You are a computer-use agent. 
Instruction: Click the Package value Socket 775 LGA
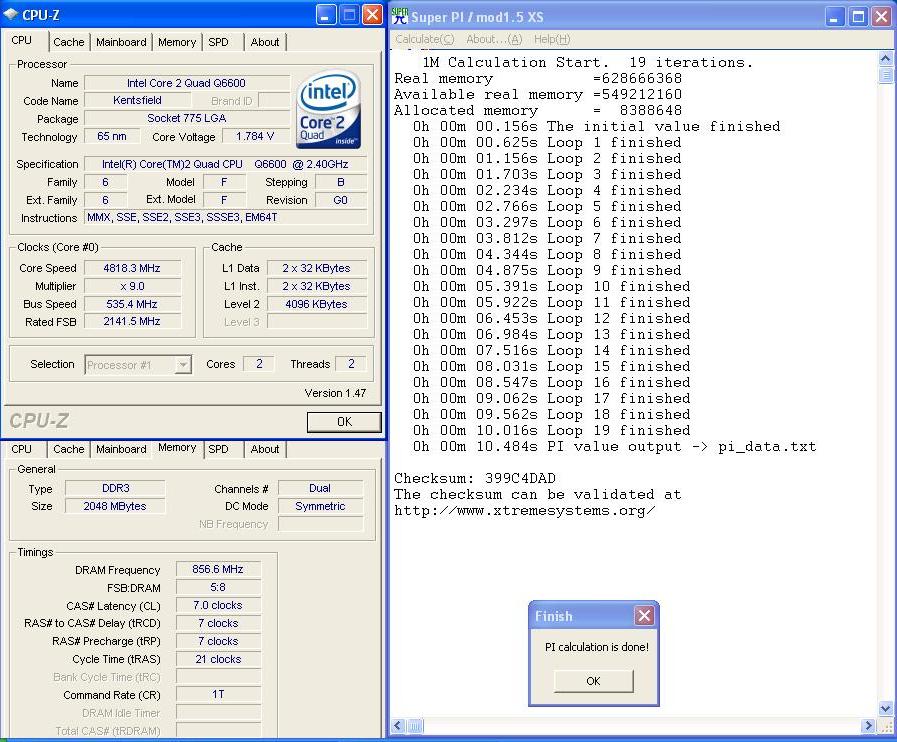click(x=186, y=118)
